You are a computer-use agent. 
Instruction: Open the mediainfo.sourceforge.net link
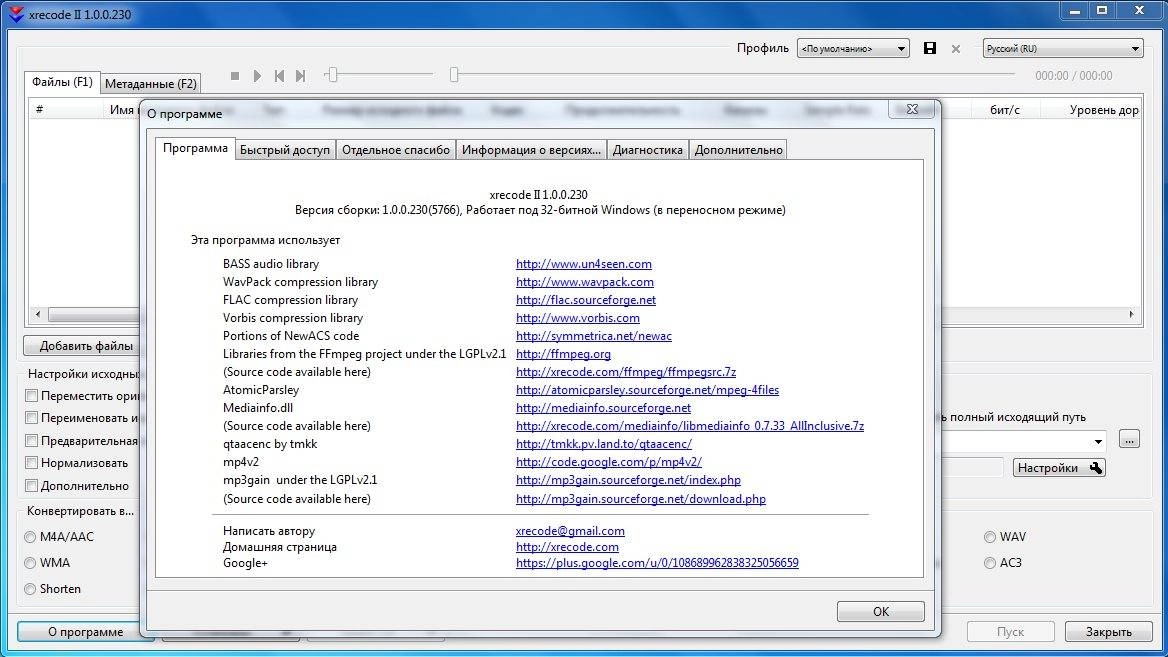point(603,407)
